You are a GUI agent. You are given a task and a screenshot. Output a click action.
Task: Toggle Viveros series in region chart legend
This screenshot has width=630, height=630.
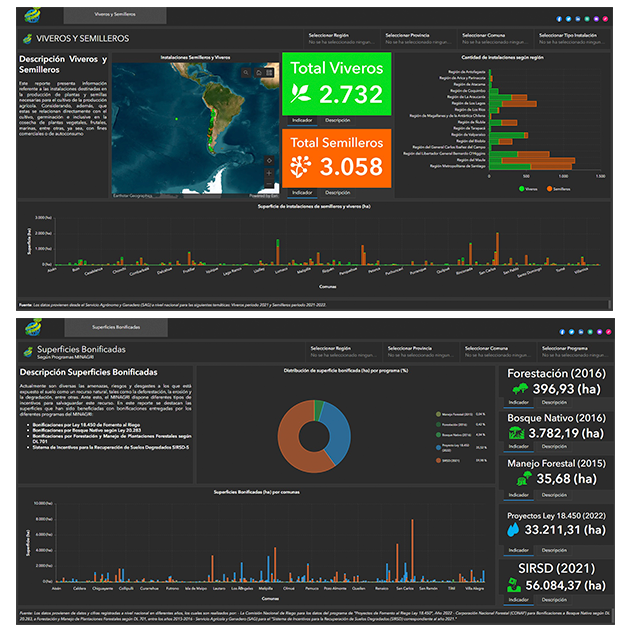coord(524,187)
